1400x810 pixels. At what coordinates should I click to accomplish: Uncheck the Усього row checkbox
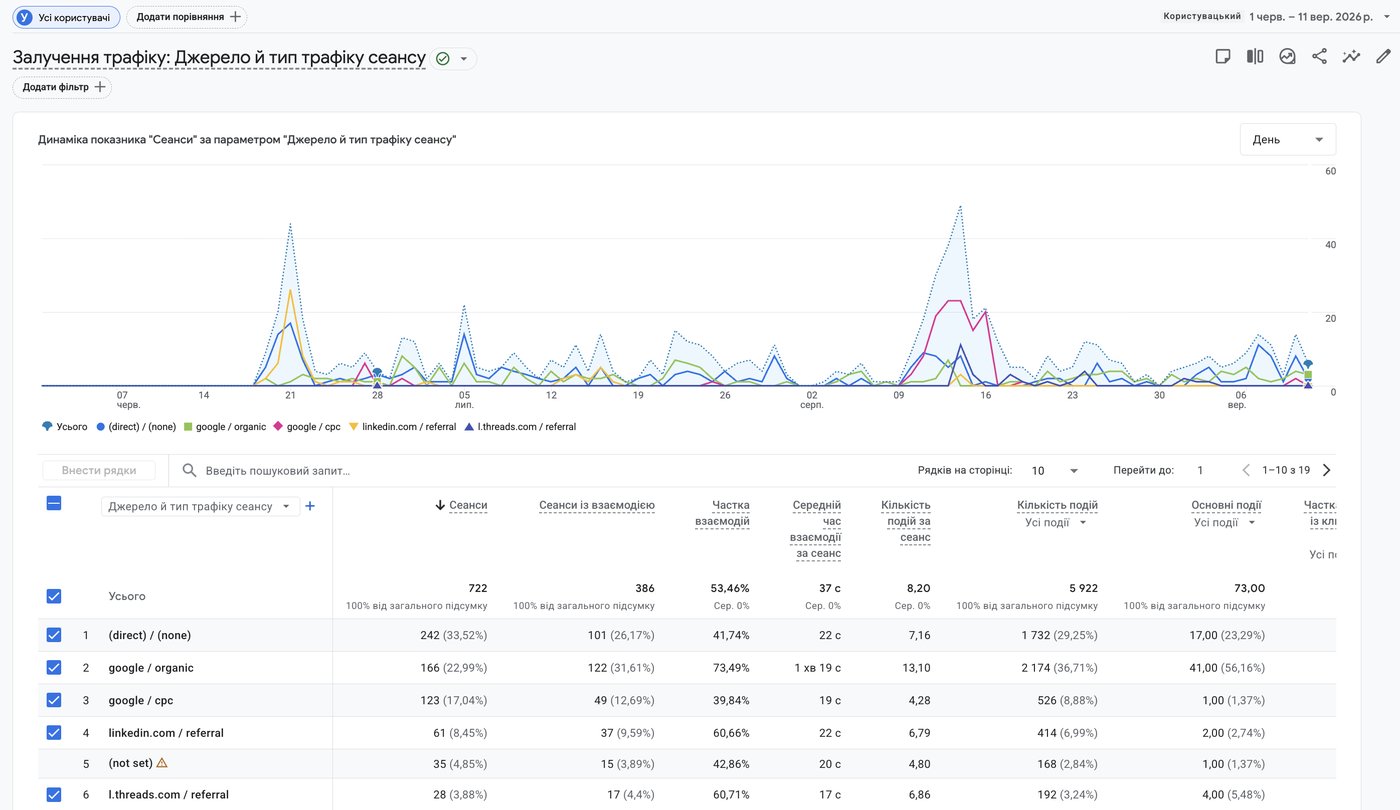tap(54, 596)
